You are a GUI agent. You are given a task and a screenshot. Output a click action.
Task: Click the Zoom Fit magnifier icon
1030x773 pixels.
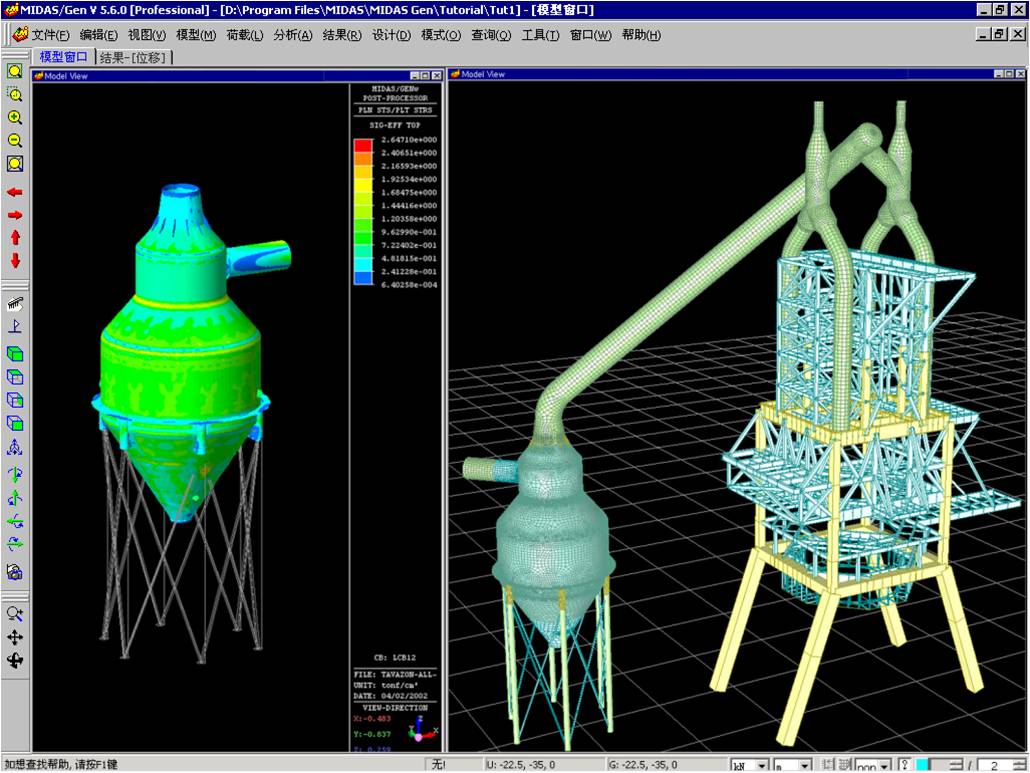14,71
